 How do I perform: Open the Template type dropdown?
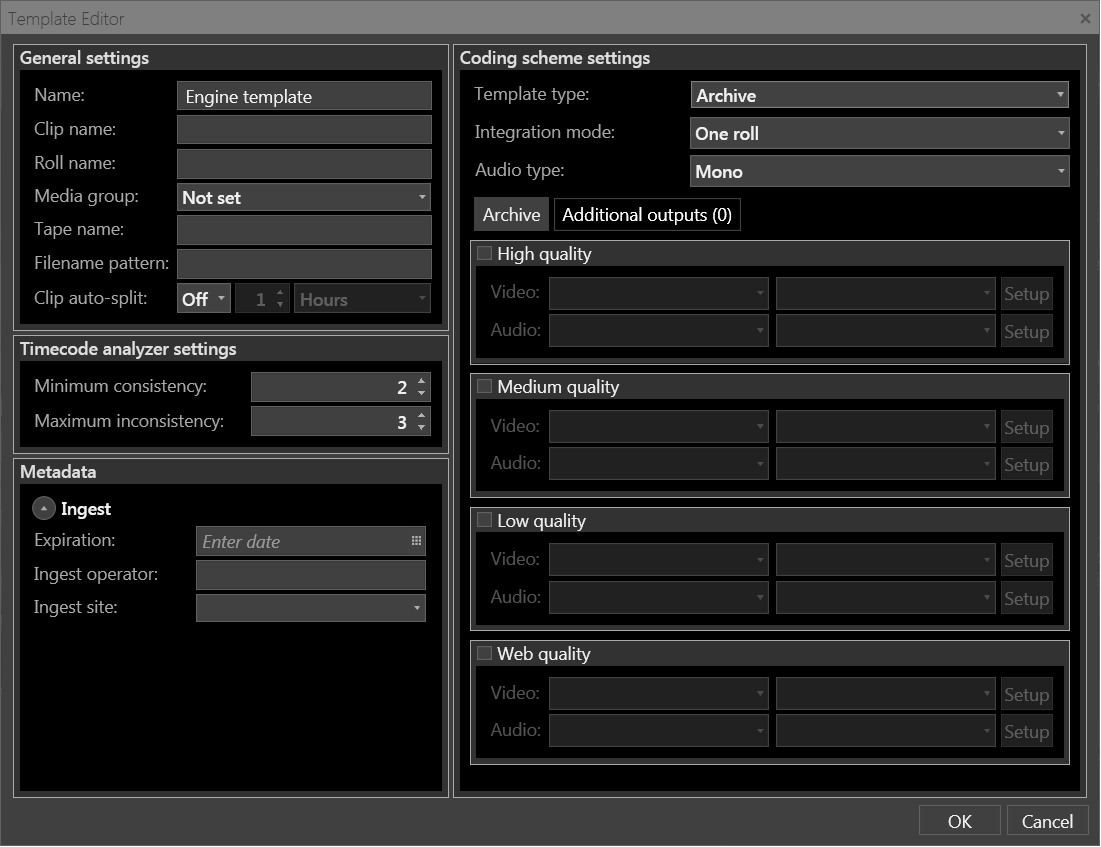[879, 95]
